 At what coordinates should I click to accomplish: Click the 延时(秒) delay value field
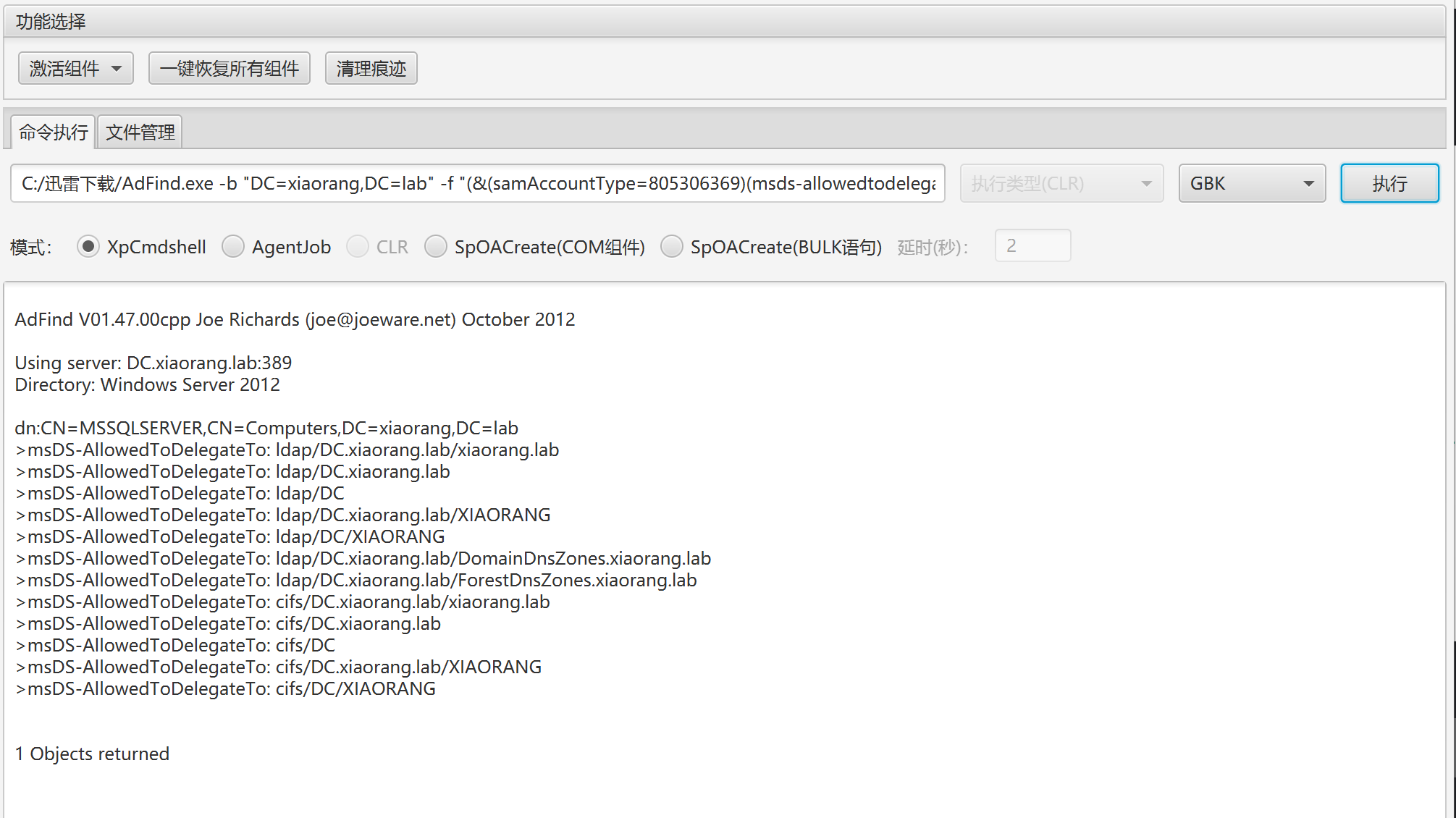[x=1032, y=246]
